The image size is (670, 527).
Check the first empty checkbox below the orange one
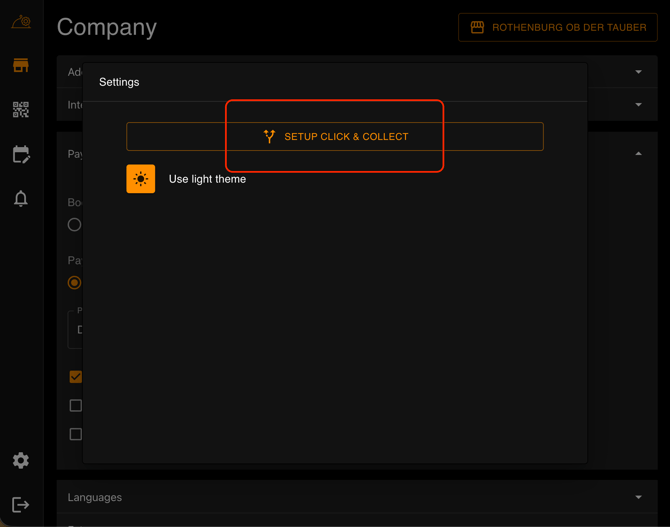(76, 405)
